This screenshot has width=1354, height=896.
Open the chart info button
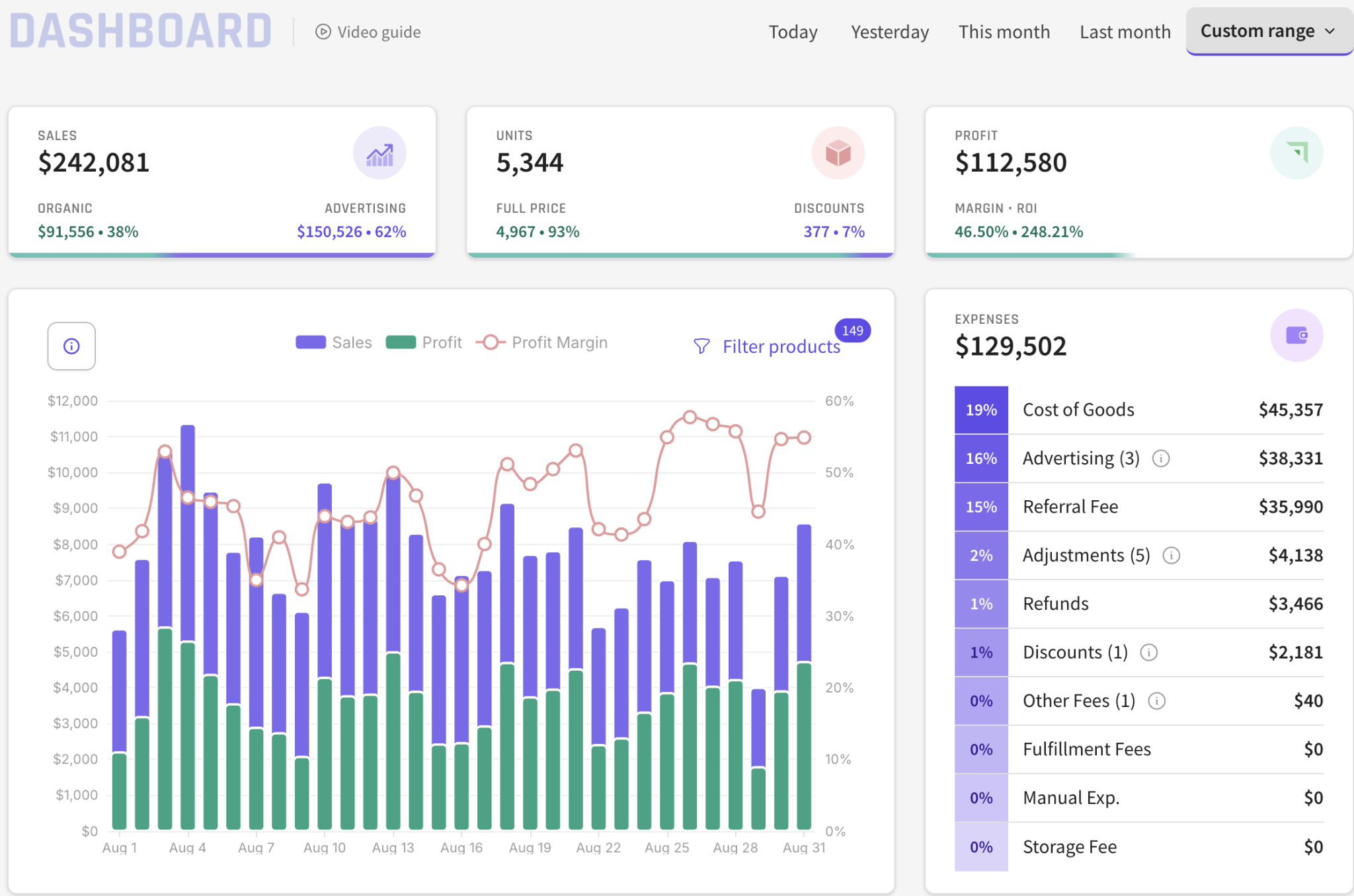(x=71, y=346)
